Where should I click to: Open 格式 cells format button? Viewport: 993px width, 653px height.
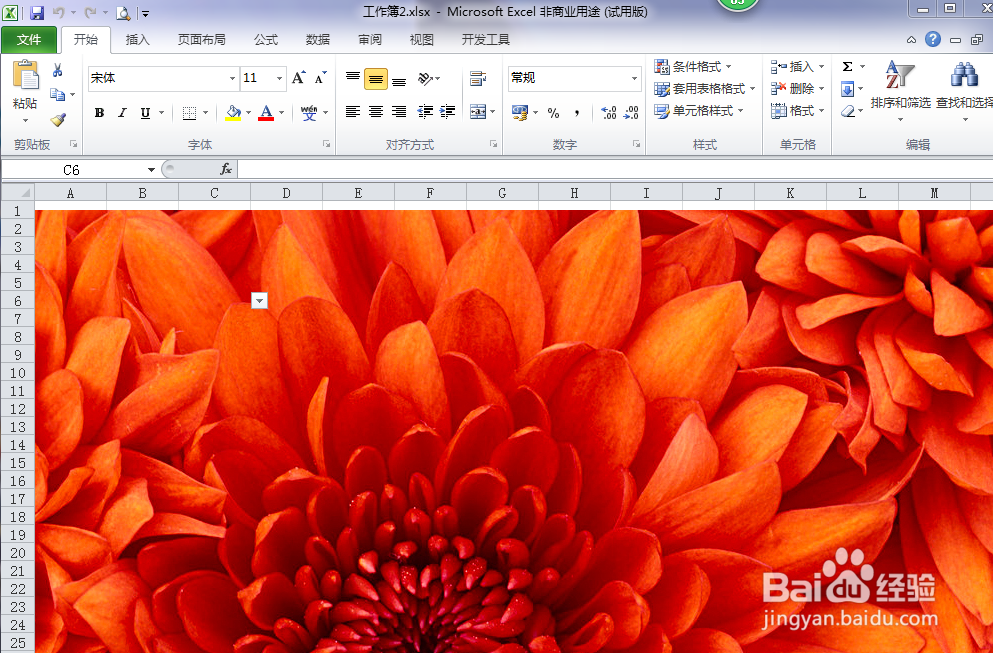797,111
